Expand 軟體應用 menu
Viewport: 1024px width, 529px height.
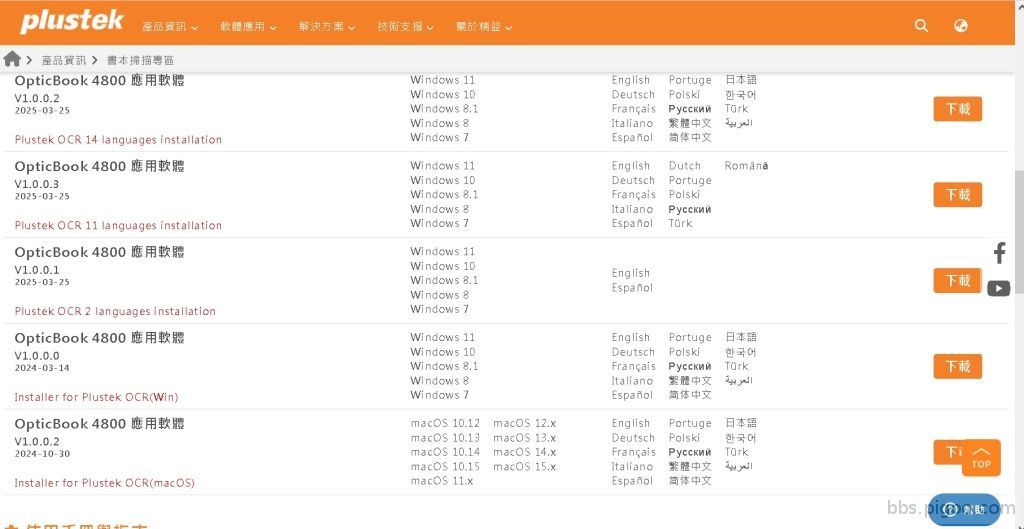click(248, 27)
